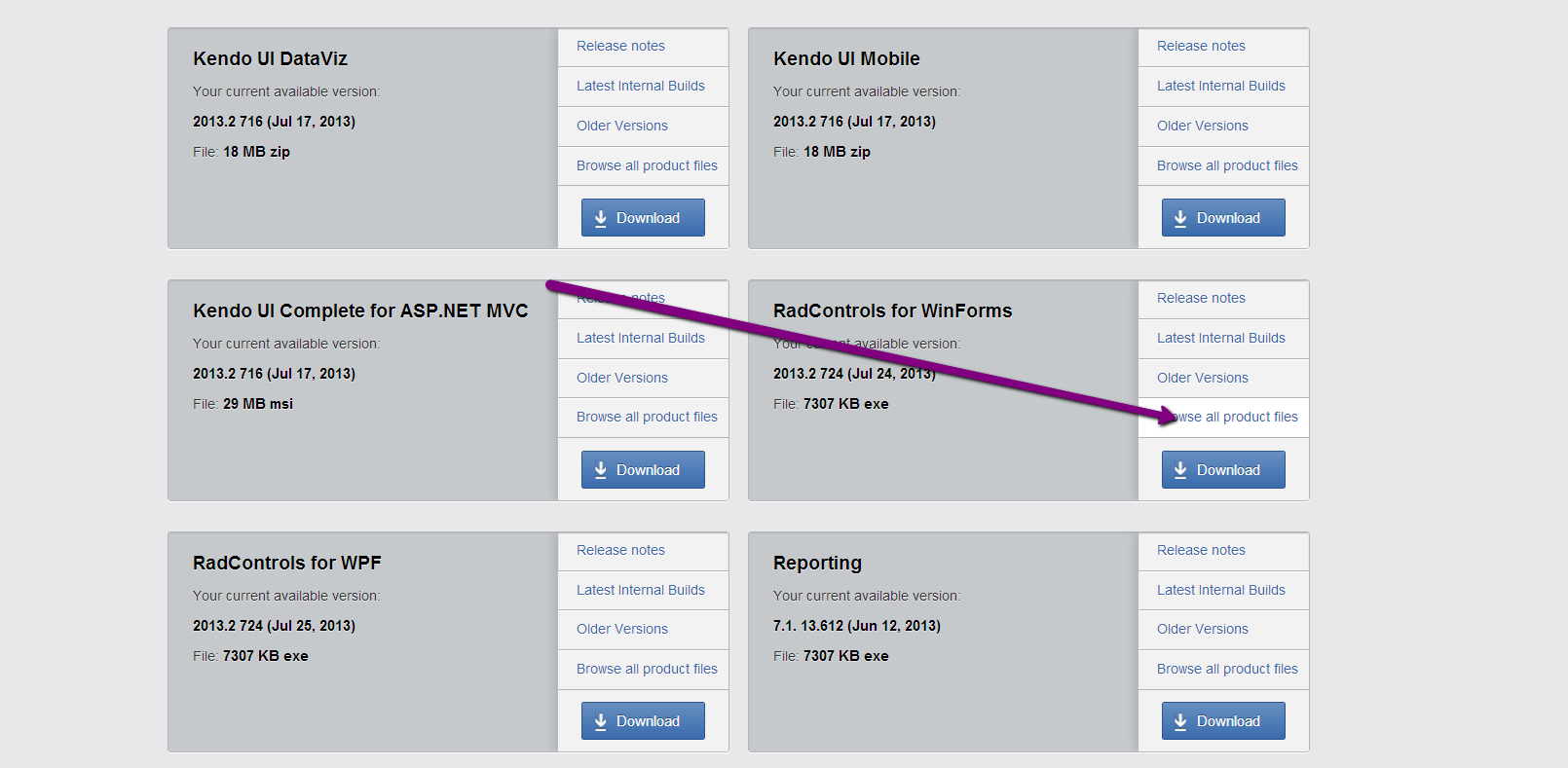Open Release notes for RadControls for WinForms
Screen dimensions: 1568x768
point(1201,298)
